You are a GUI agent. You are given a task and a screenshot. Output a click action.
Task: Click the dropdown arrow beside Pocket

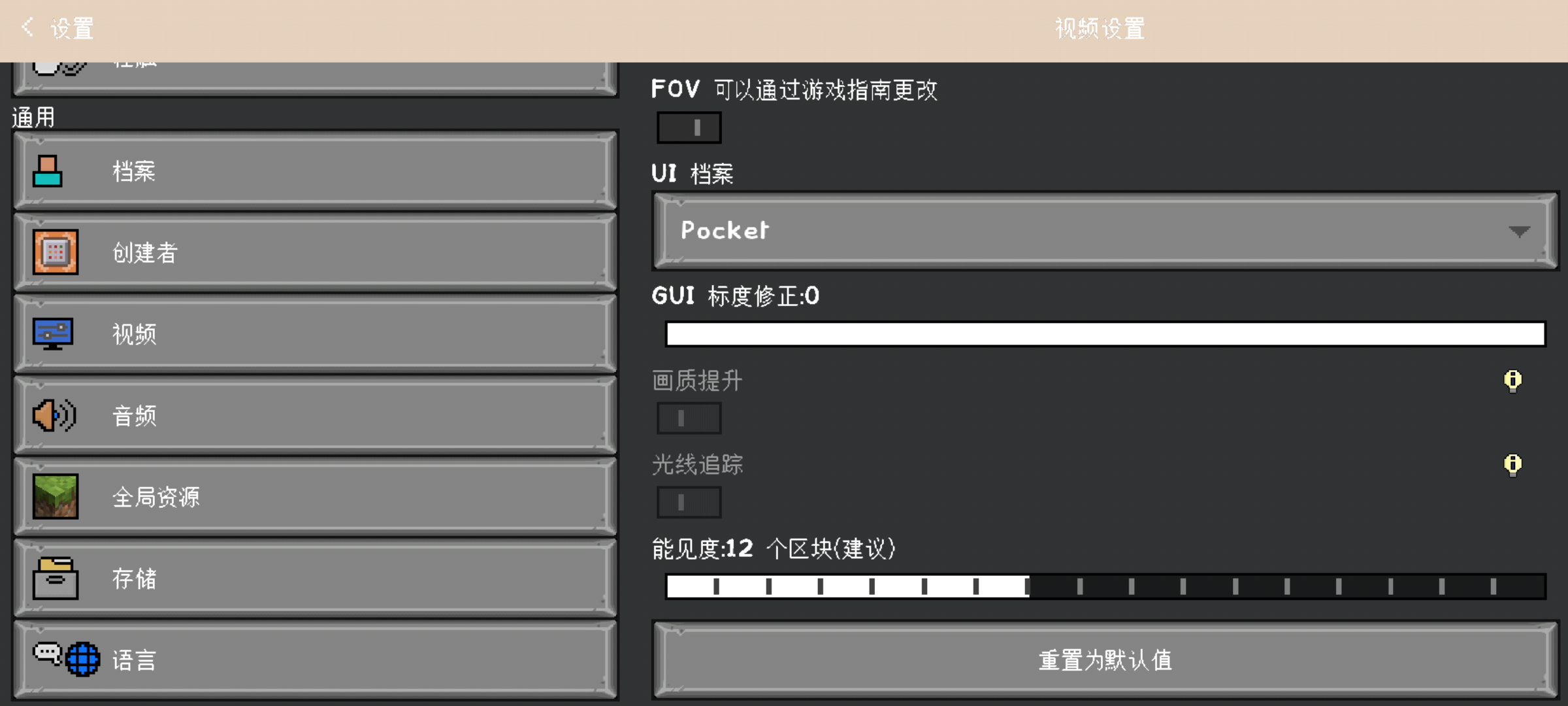[1519, 231]
